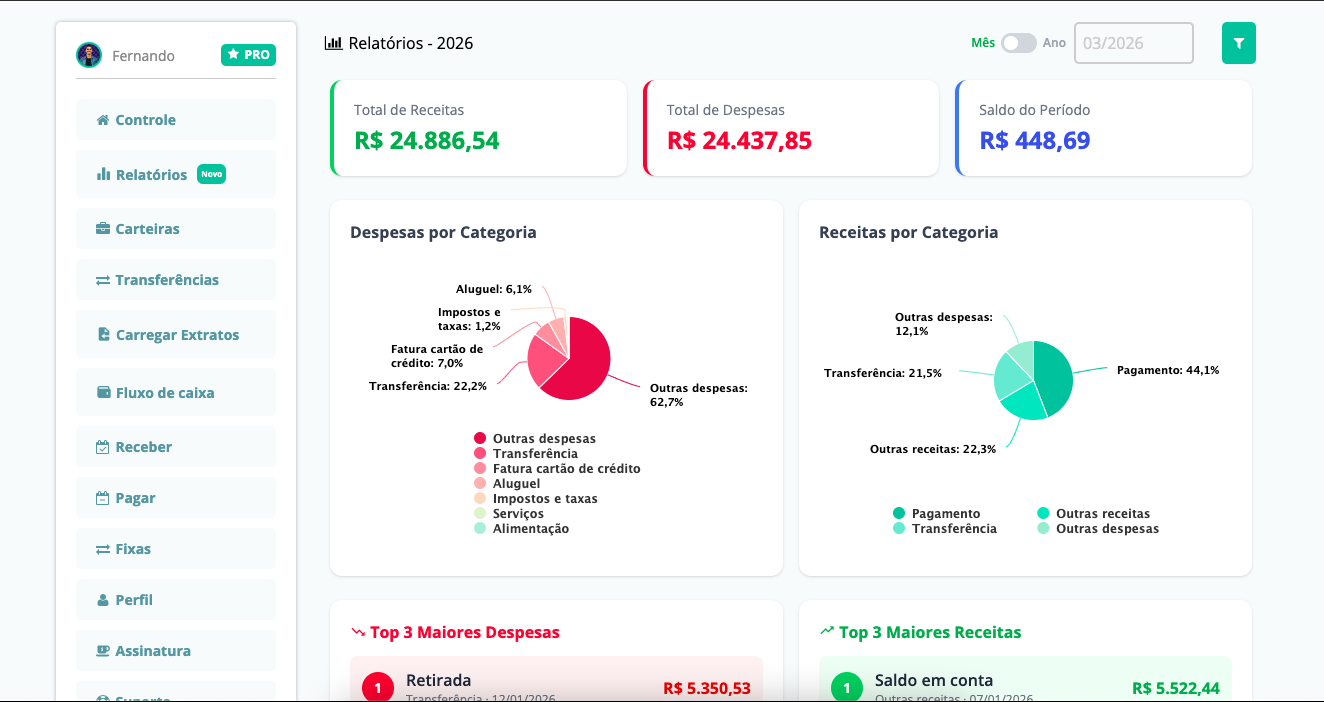Click the Fluxo de caixa icon

(x=102, y=392)
